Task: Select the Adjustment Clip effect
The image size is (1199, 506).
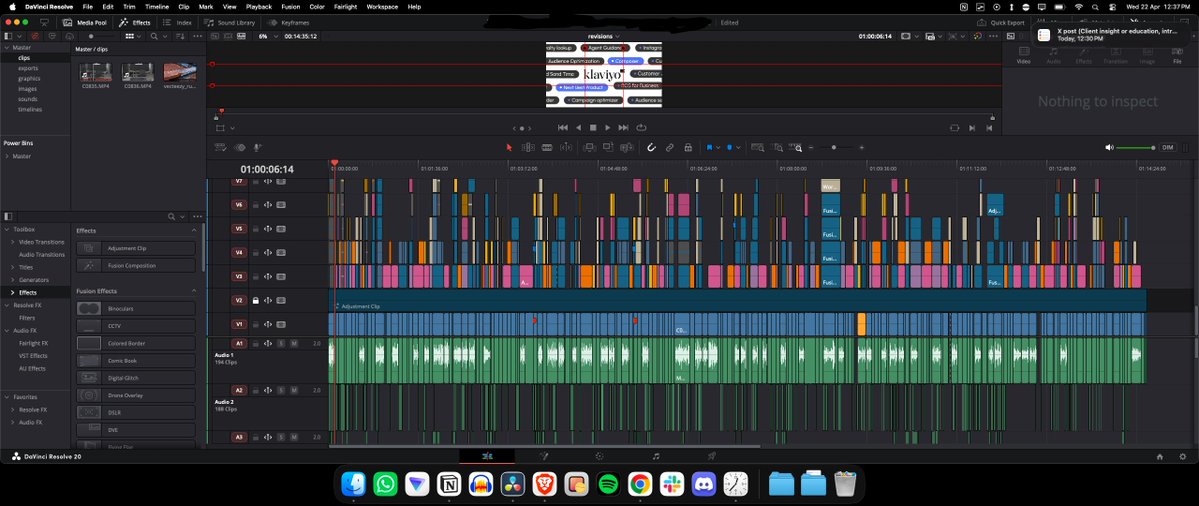Action: click(136, 248)
